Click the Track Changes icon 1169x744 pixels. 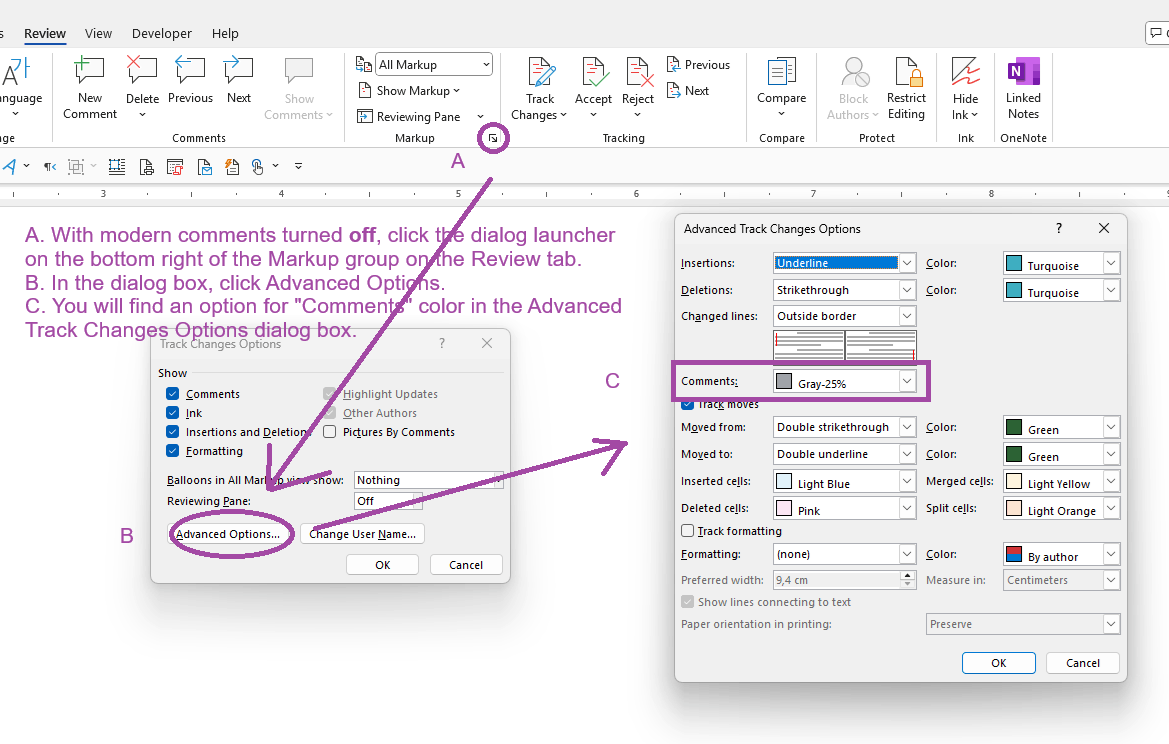(541, 72)
